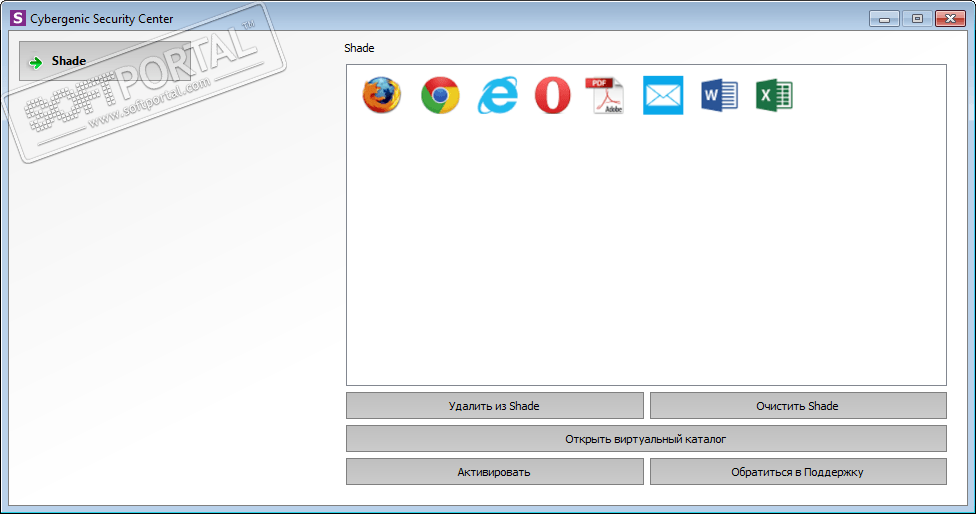The width and height of the screenshot is (976, 514).
Task: Select the Opera browser icon
Action: point(553,95)
